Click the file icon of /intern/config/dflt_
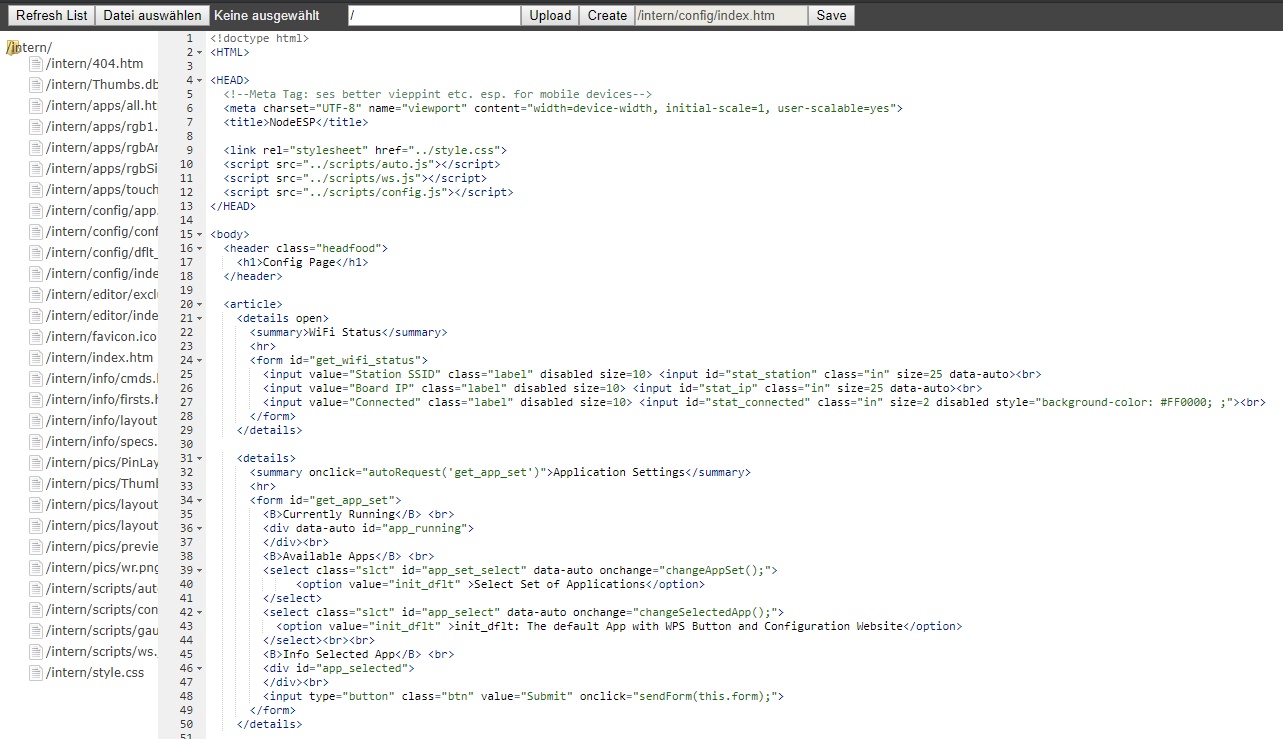Viewport: 1283px width, 739px height. point(36,253)
